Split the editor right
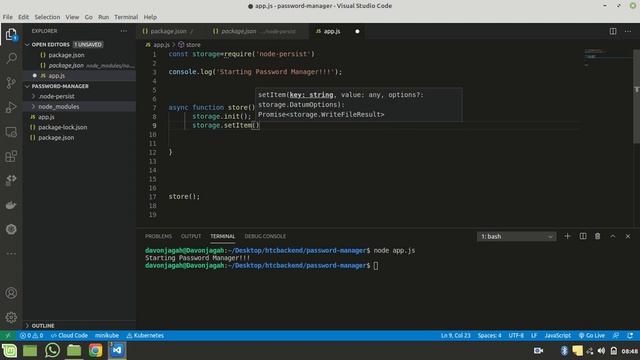This screenshot has width=640, height=360. click(x=613, y=31)
